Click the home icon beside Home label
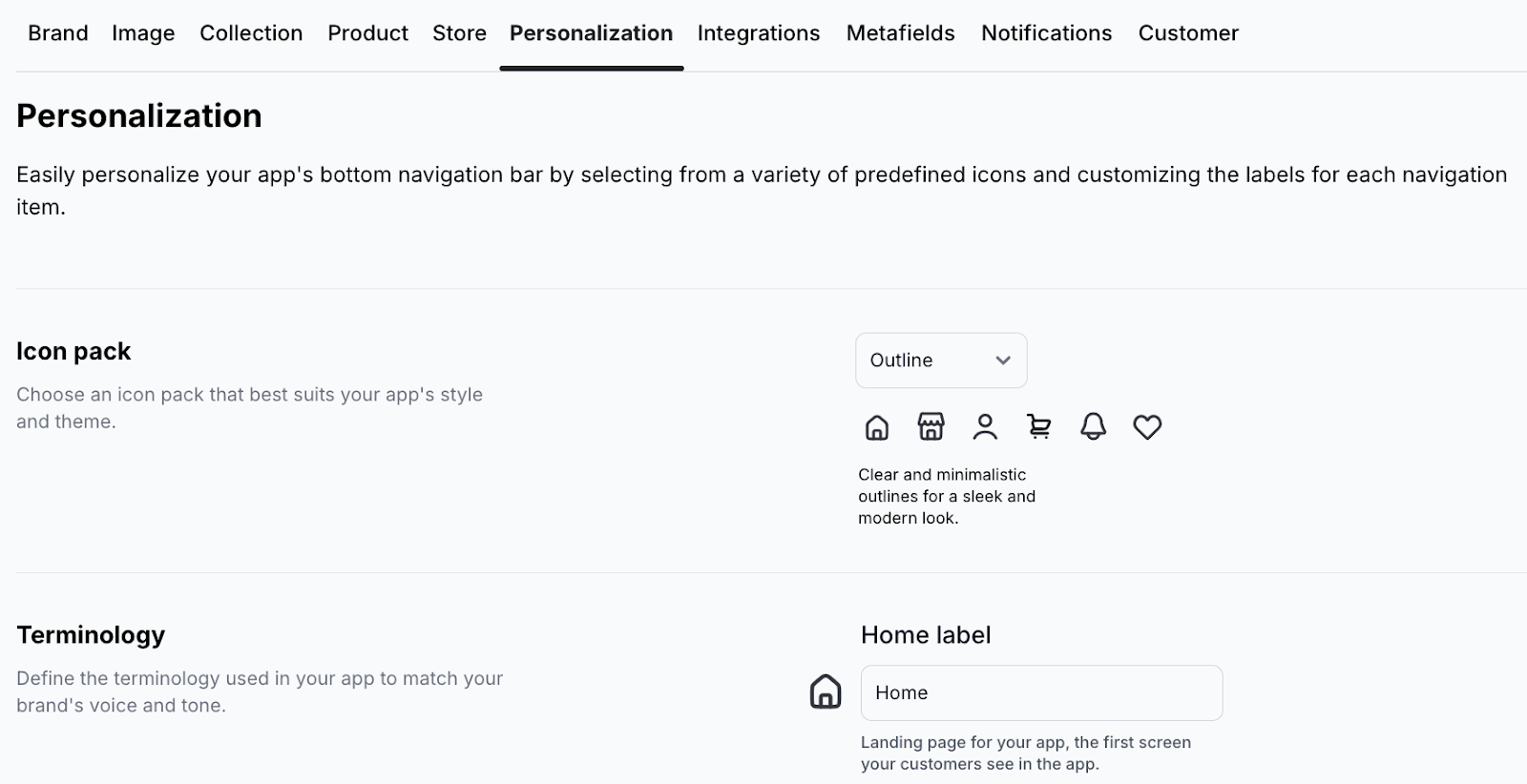1527x784 pixels. (826, 691)
